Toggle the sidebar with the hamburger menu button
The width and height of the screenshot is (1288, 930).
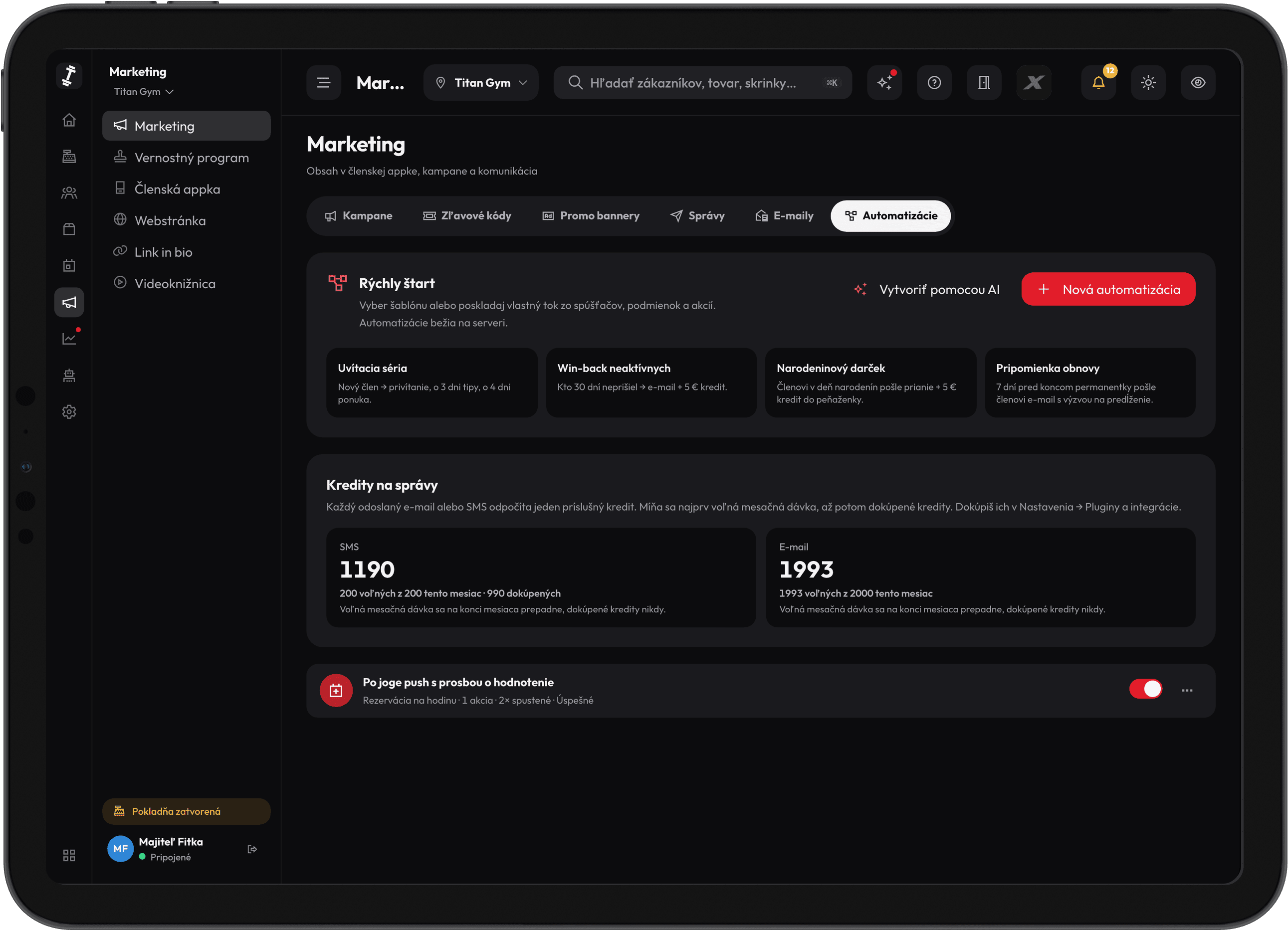324,83
